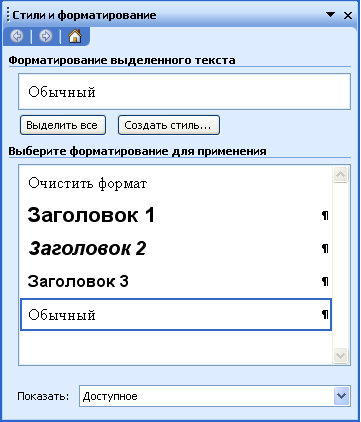
Task: Click the styles list scroll down arrow
Action: click(341, 355)
